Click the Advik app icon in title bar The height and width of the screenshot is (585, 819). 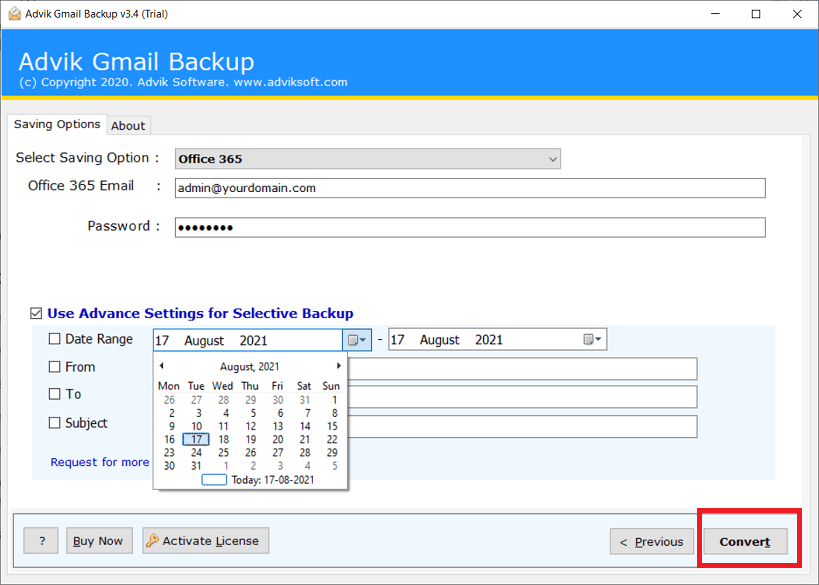point(15,14)
